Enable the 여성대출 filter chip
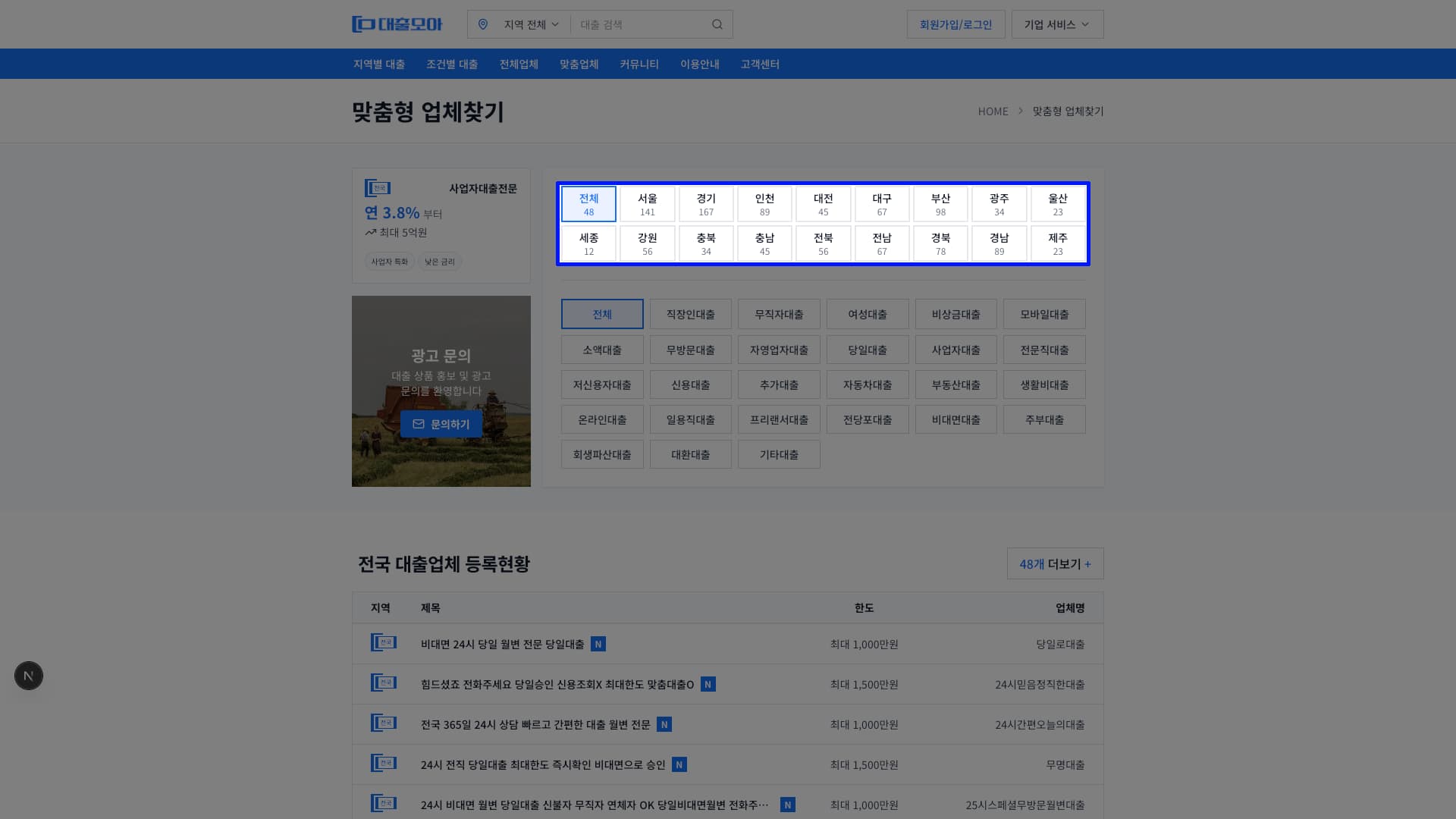The height and width of the screenshot is (819, 1456). pos(868,313)
